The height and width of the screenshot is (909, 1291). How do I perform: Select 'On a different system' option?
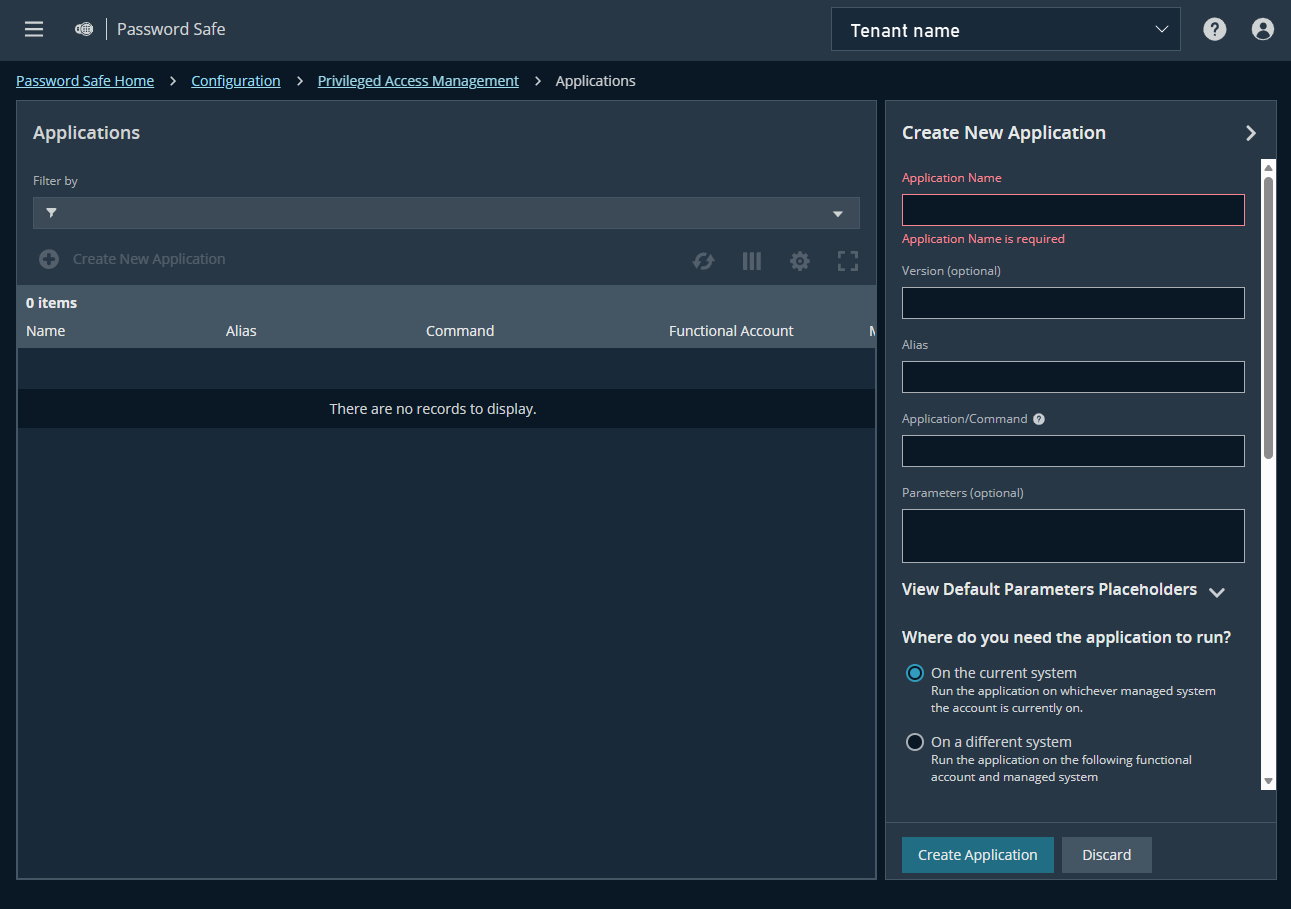click(914, 741)
